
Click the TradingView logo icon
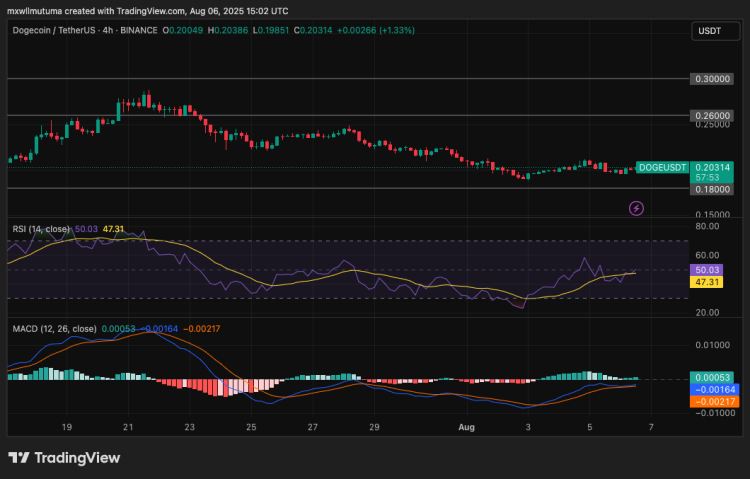(18, 458)
